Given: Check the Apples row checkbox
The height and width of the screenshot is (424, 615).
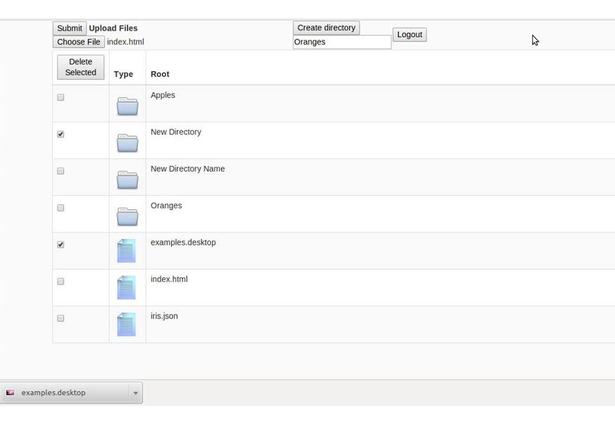Looking at the screenshot, I should 60,97.
